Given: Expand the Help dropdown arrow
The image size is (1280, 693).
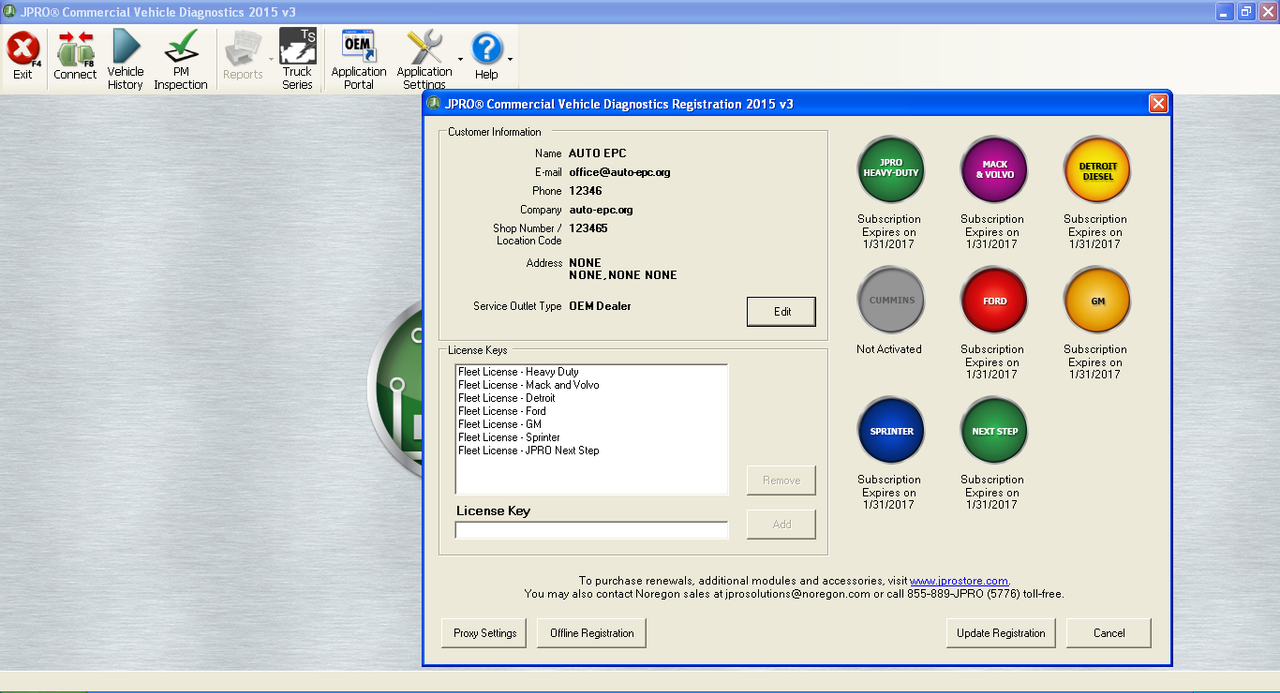Looking at the screenshot, I should [511, 59].
